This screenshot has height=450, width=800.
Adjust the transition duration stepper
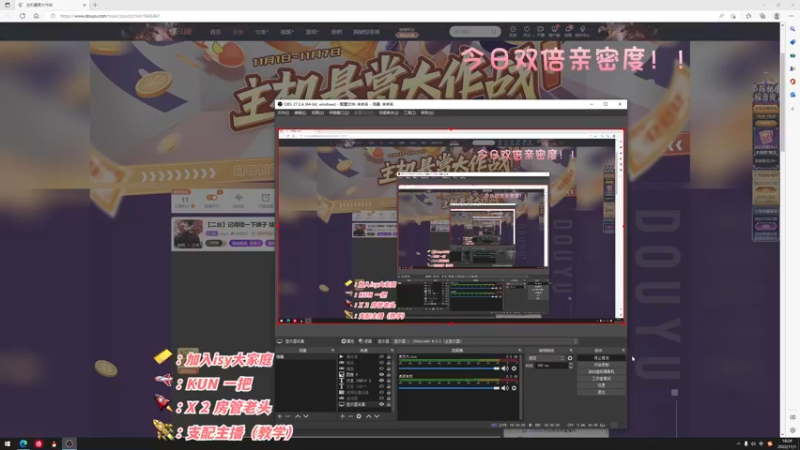[570, 365]
